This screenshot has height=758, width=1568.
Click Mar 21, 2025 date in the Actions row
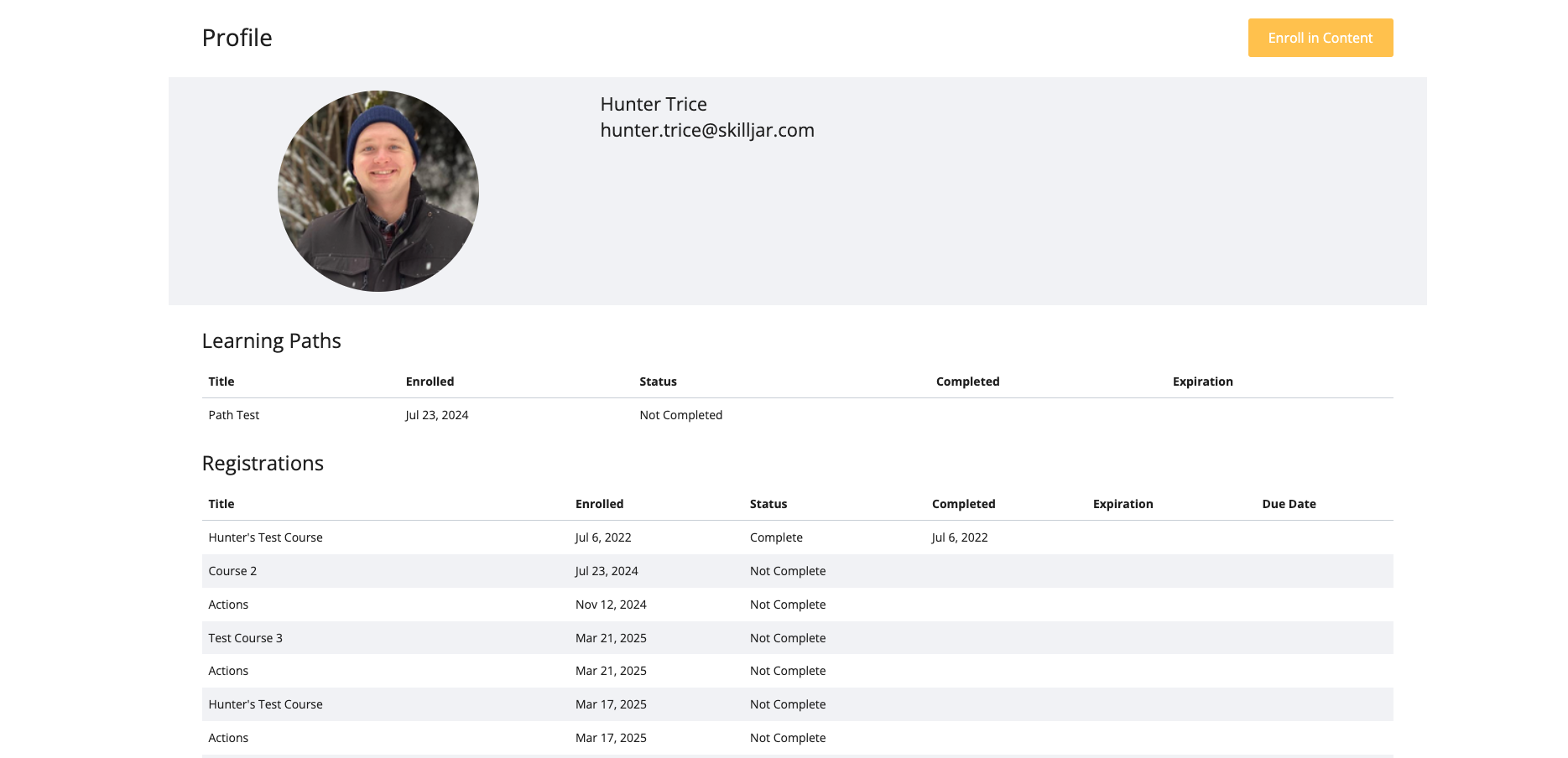click(x=611, y=671)
